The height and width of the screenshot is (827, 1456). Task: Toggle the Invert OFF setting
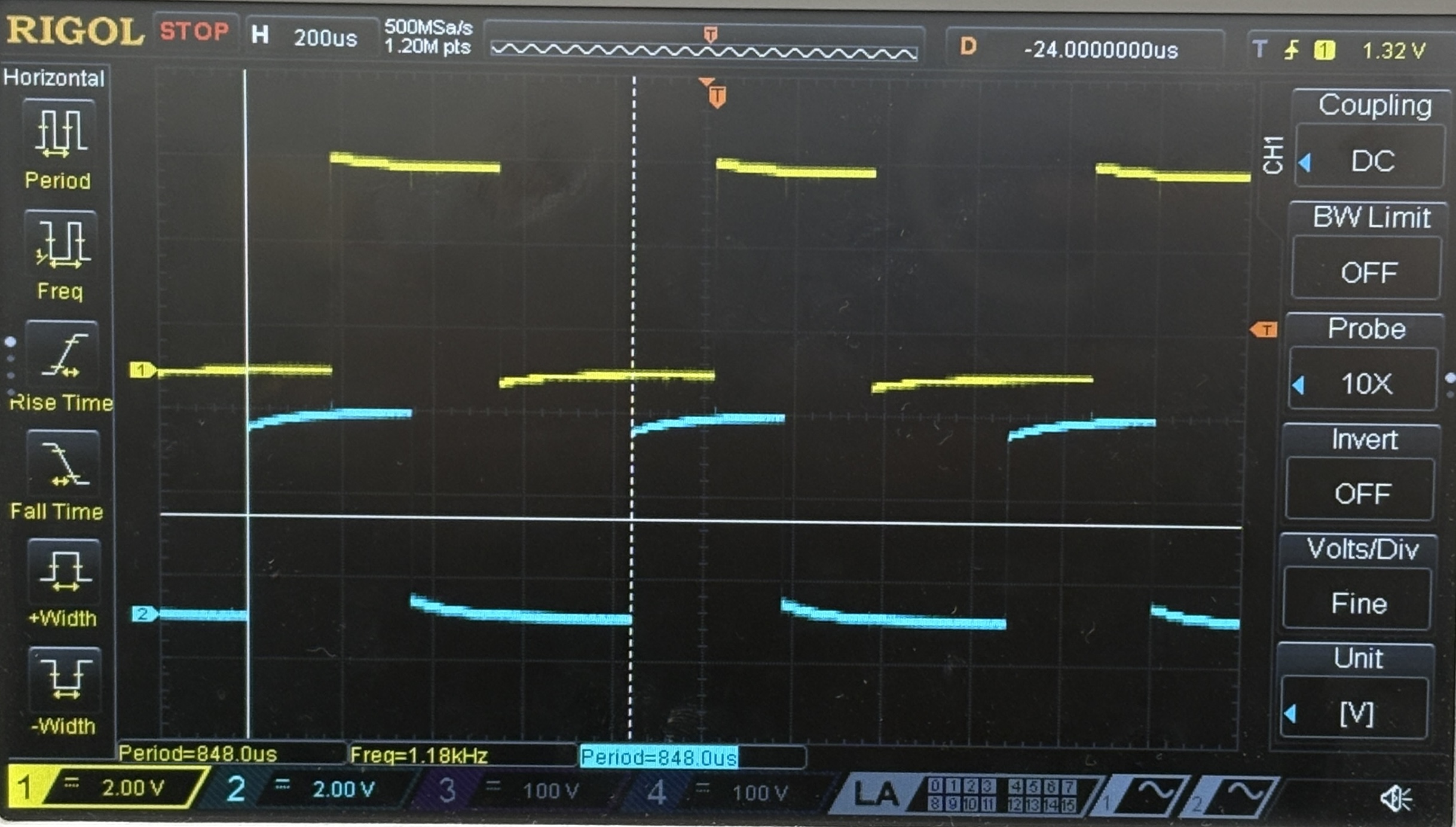(1362, 493)
